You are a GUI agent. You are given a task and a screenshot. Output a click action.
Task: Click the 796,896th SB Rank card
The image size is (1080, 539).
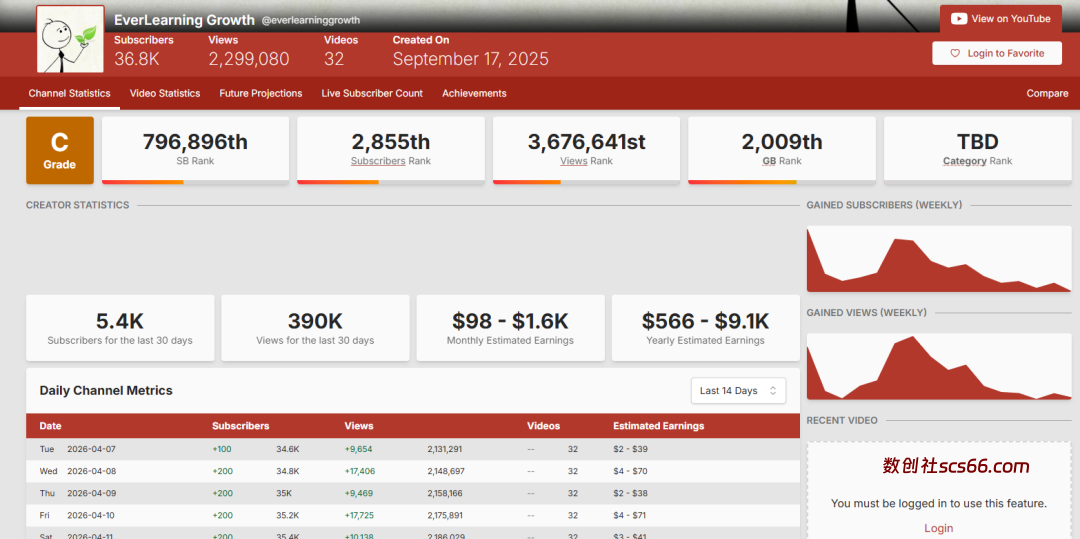(195, 150)
